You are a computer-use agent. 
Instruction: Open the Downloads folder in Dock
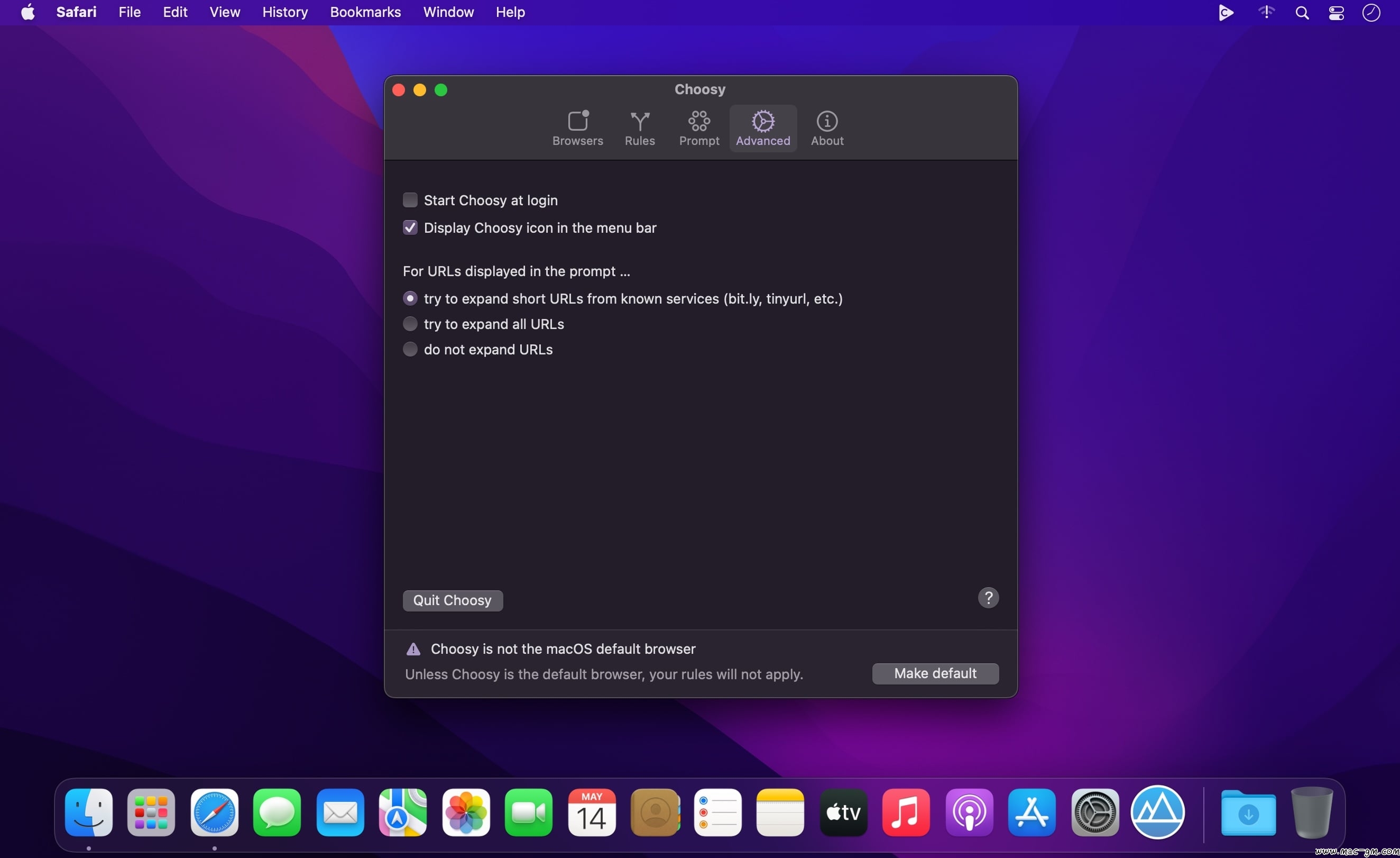click(x=1248, y=812)
